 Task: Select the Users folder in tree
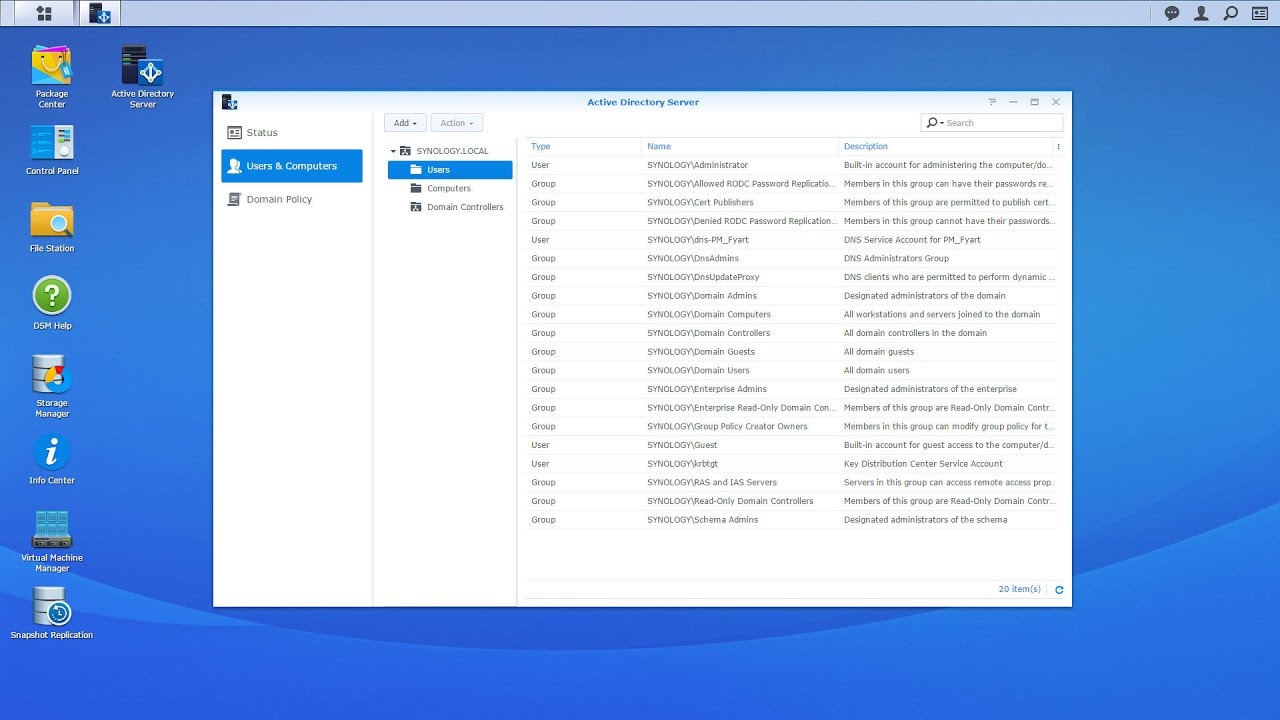tap(450, 170)
